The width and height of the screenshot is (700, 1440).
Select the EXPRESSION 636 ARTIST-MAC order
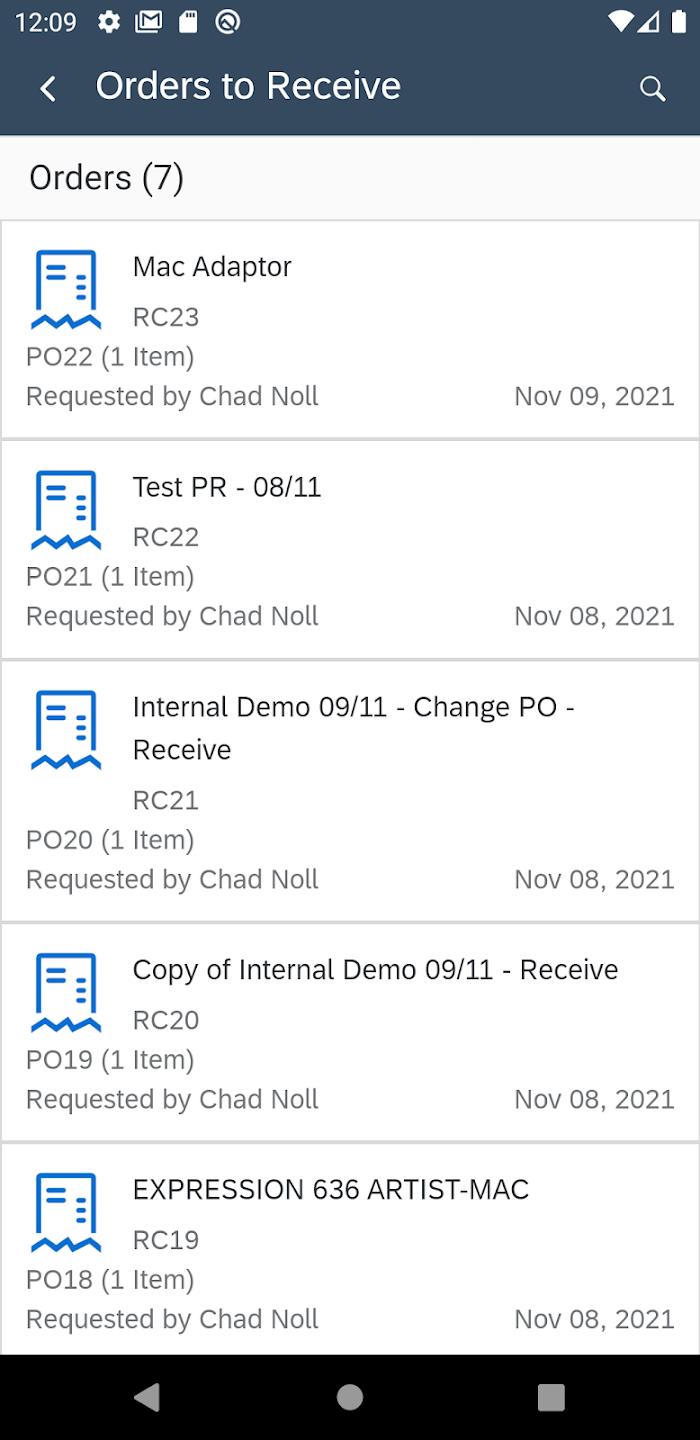pyautogui.click(x=331, y=1190)
